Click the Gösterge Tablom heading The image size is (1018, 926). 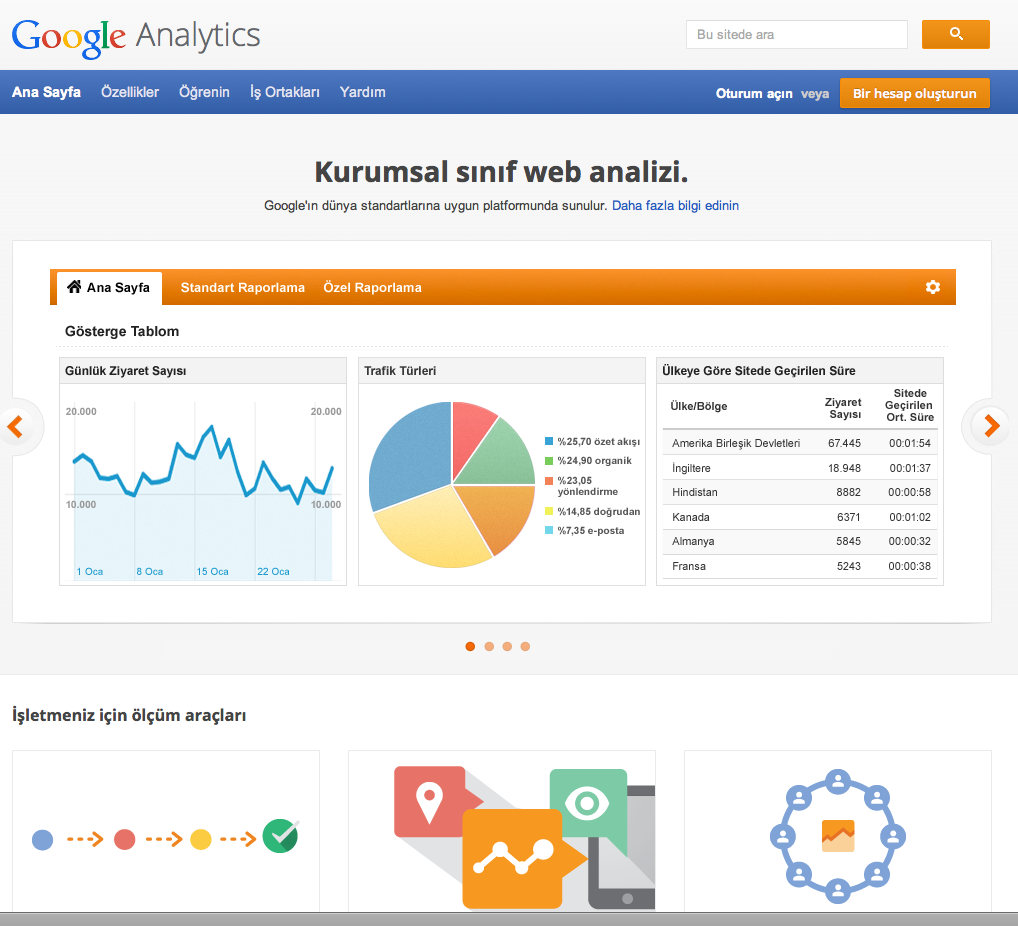tap(122, 331)
